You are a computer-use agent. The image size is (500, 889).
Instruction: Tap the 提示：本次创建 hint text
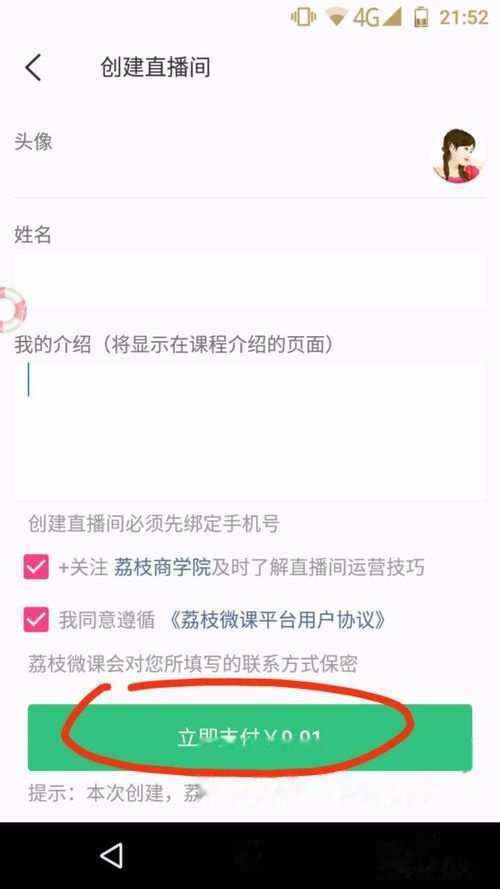(x=115, y=793)
